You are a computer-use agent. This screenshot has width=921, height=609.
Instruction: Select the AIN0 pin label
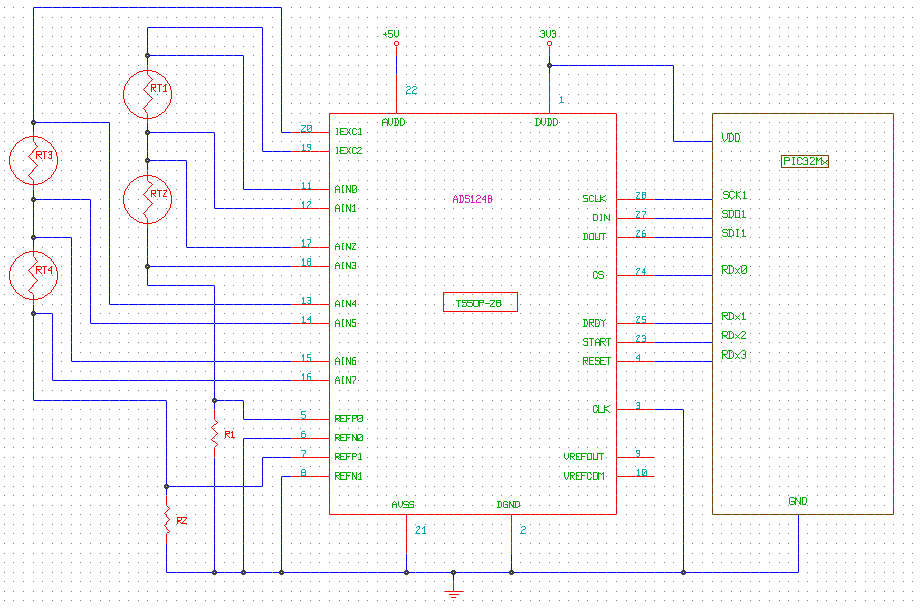346,189
